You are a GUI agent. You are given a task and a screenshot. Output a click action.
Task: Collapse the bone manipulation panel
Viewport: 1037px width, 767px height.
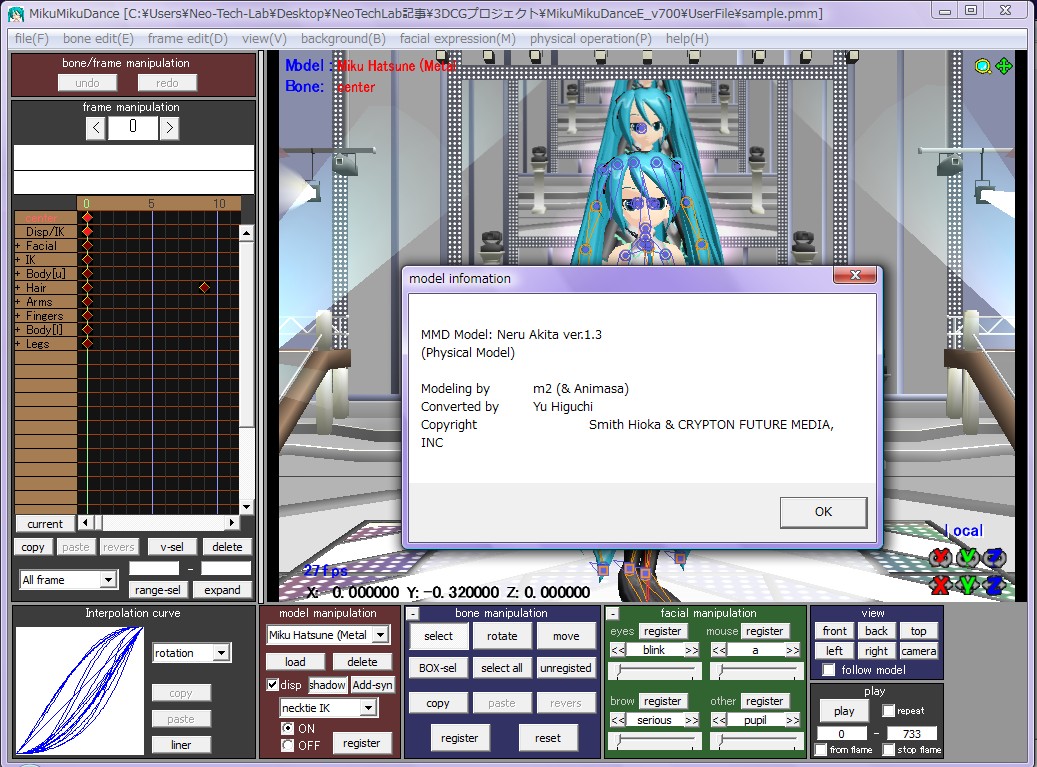point(413,614)
